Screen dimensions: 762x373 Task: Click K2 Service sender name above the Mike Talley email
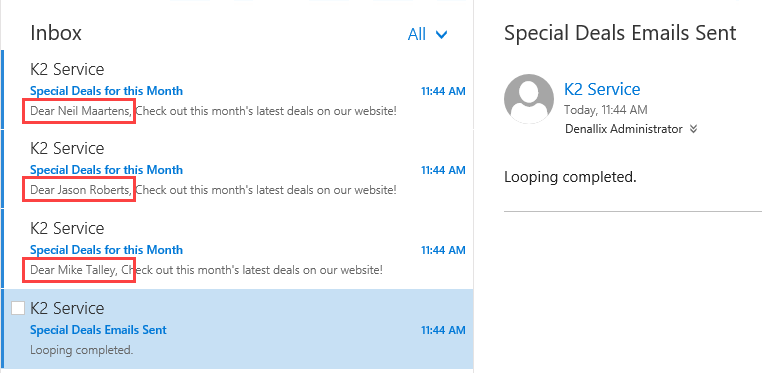click(x=67, y=228)
